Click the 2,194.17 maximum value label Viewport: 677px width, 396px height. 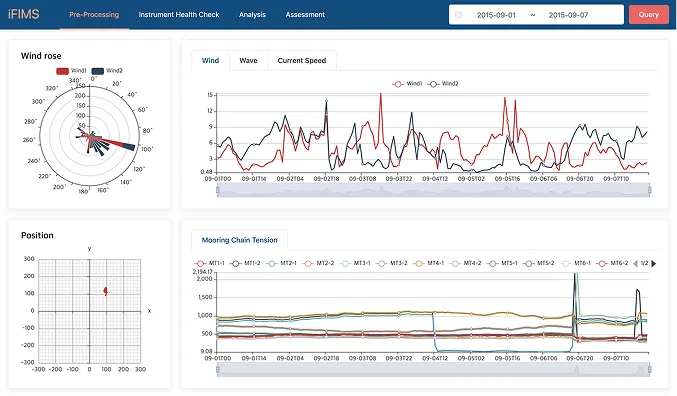pyautogui.click(x=202, y=272)
